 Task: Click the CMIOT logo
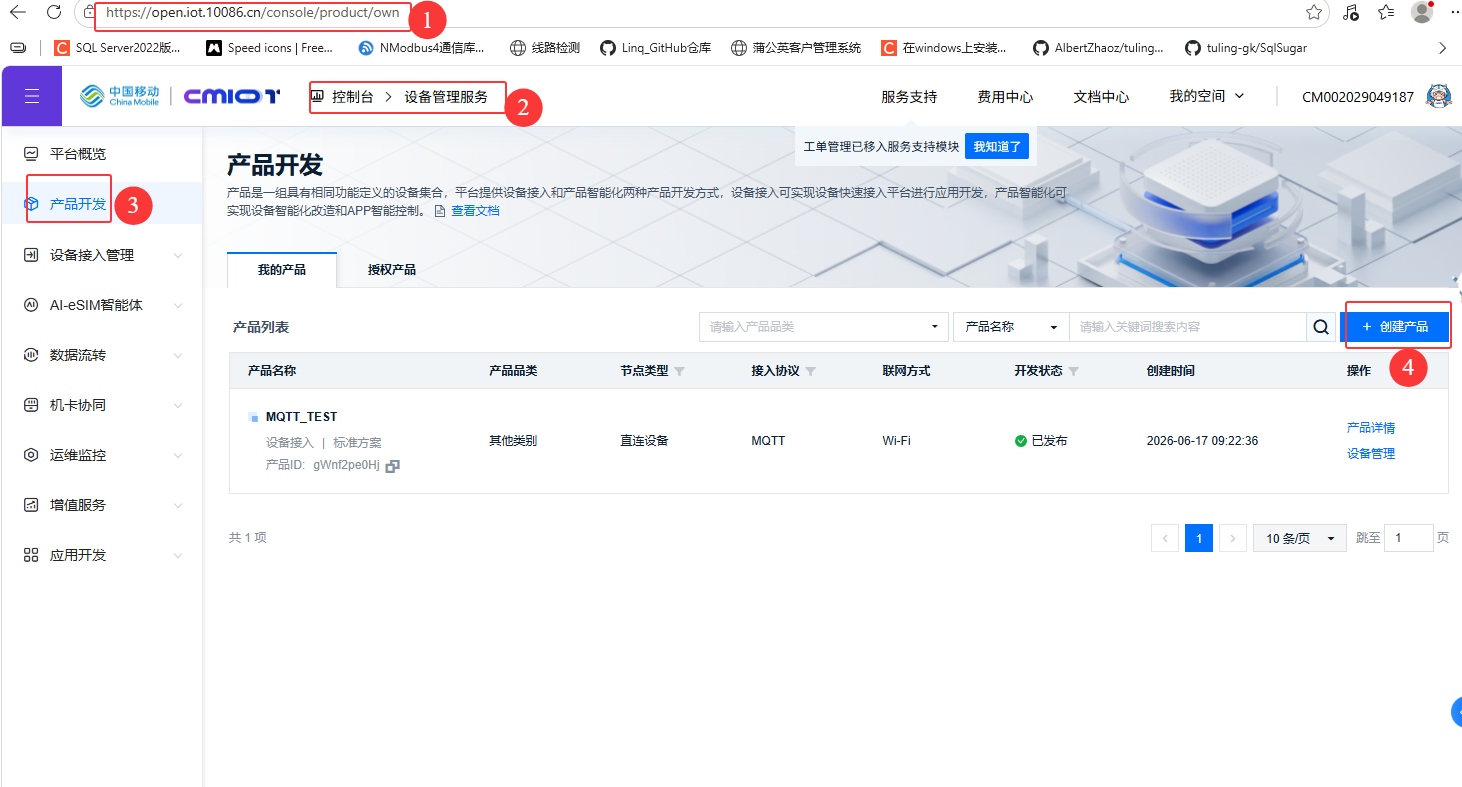point(232,96)
